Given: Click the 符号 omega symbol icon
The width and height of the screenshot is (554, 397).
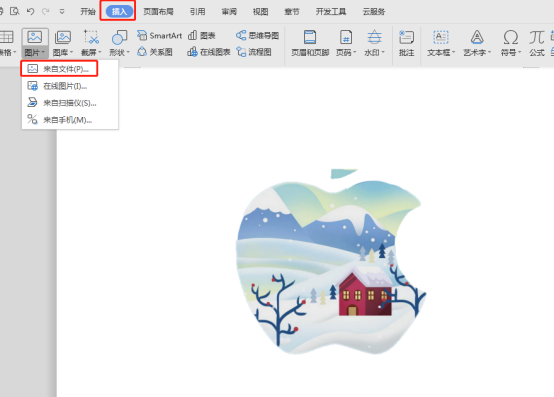Looking at the screenshot, I should [511, 37].
